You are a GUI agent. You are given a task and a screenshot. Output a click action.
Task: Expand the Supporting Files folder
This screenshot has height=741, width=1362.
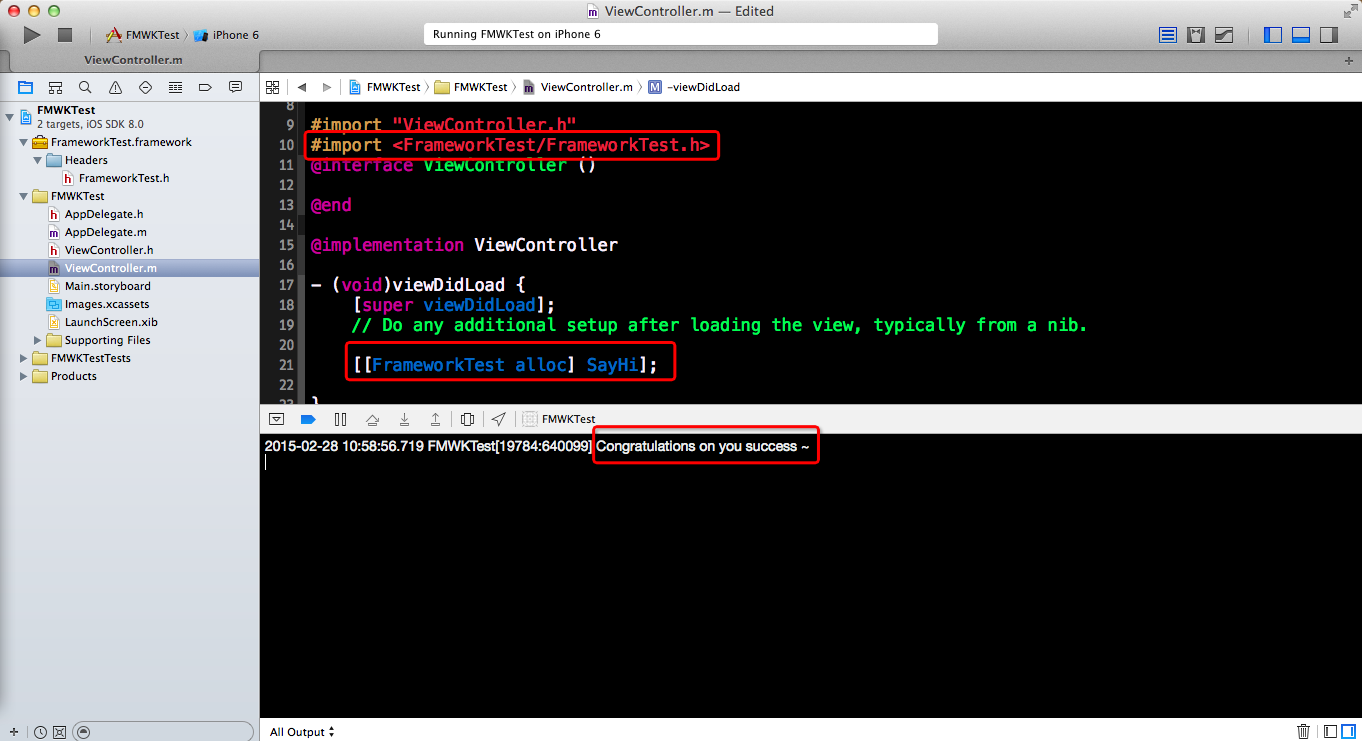[x=38, y=340]
